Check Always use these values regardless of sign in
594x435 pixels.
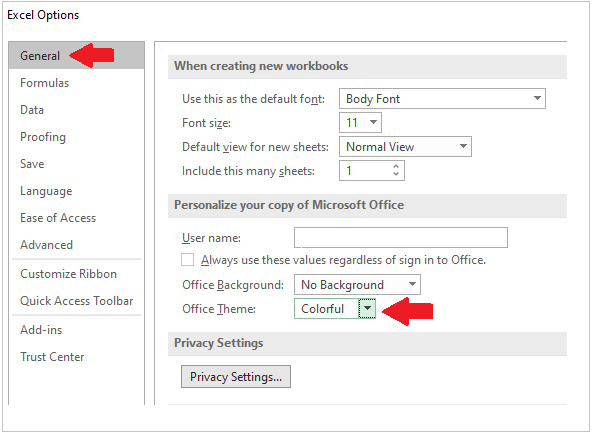[x=188, y=260]
